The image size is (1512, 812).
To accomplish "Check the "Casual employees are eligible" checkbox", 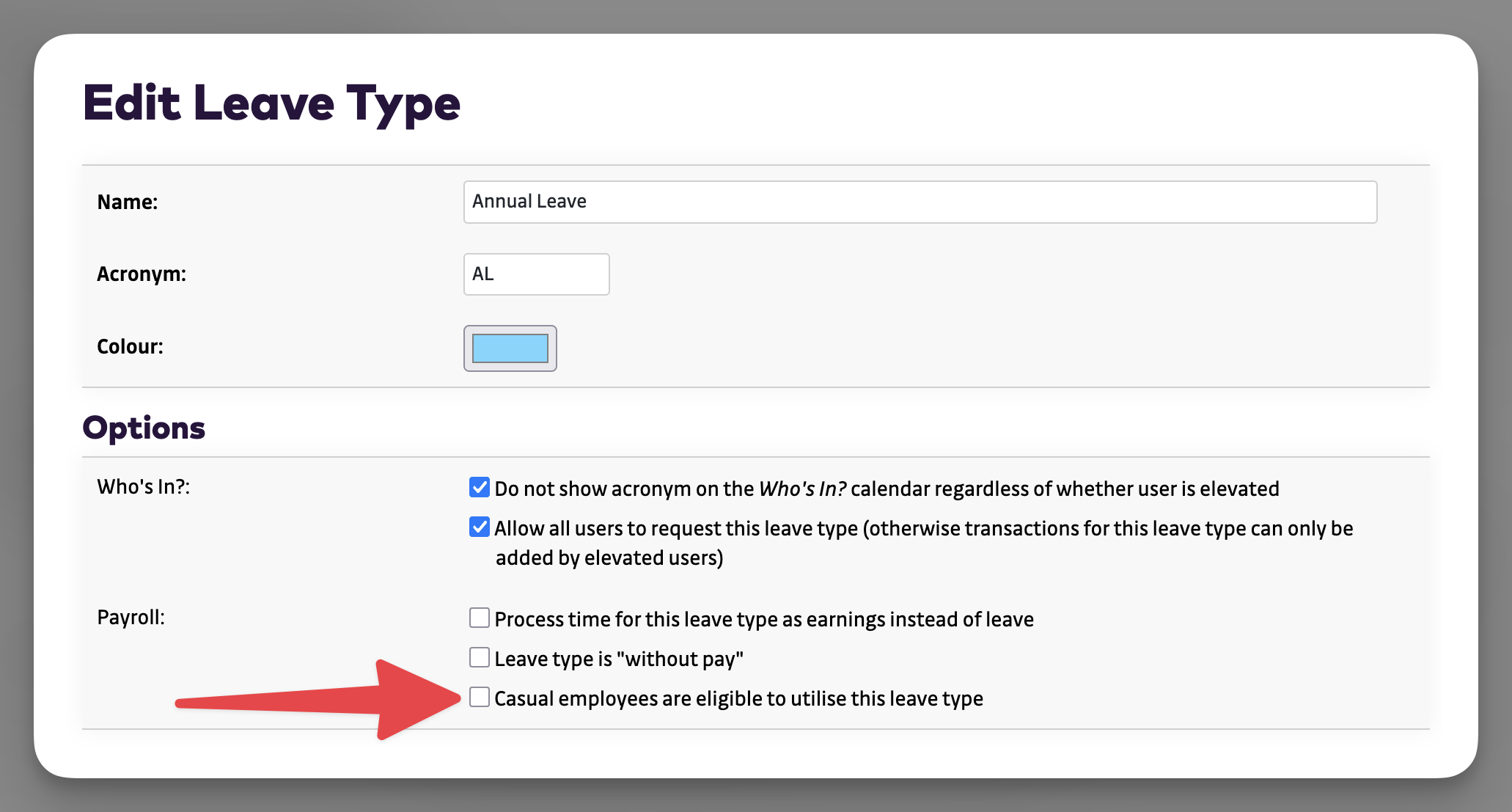I will (x=480, y=698).
